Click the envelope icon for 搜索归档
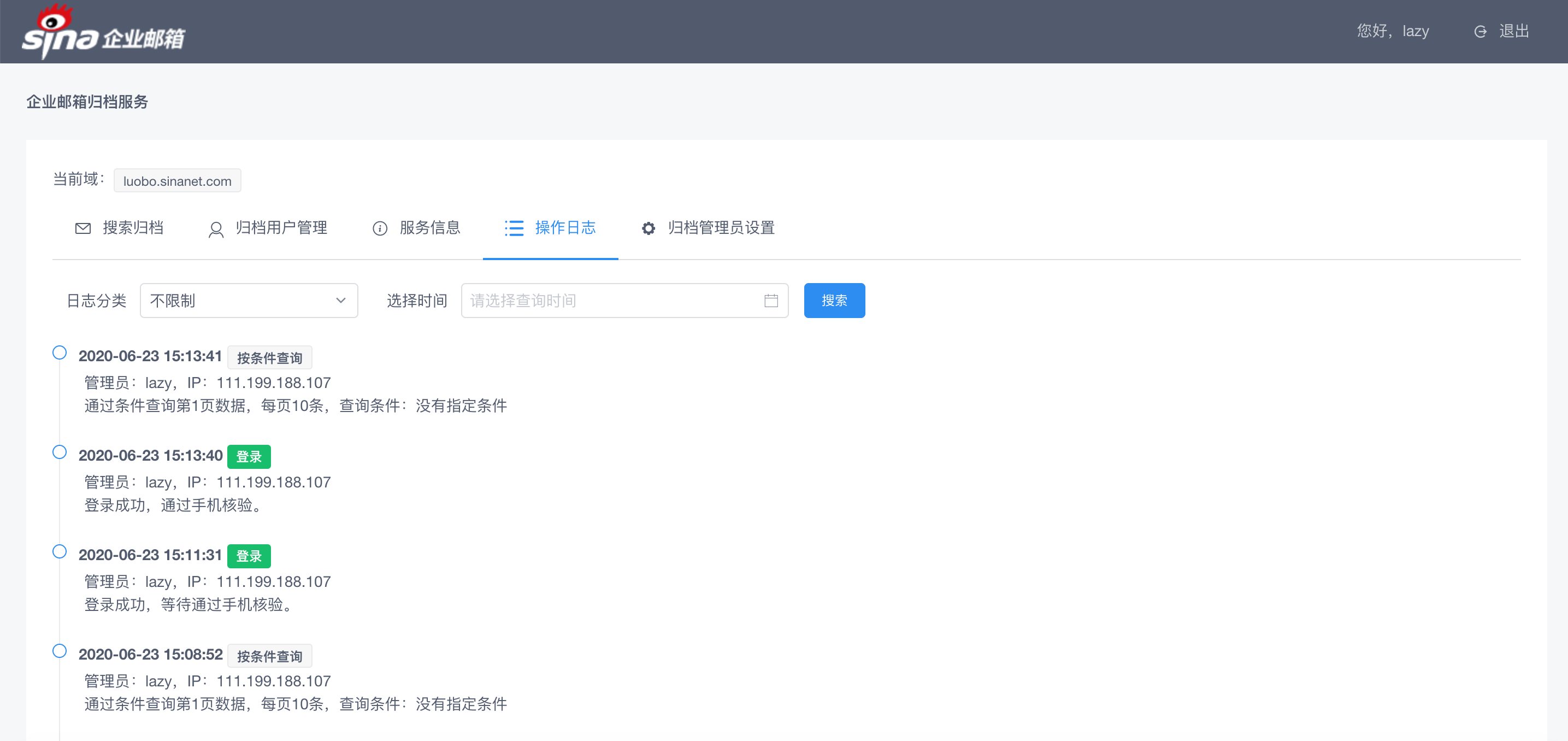Viewport: 1568px width, 741px height. [x=83, y=228]
